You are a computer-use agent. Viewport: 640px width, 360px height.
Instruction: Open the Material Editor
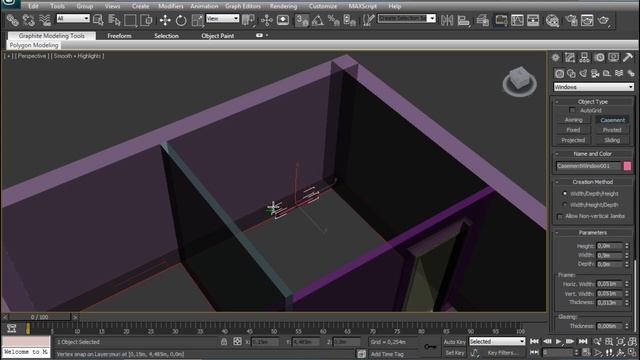[552, 20]
